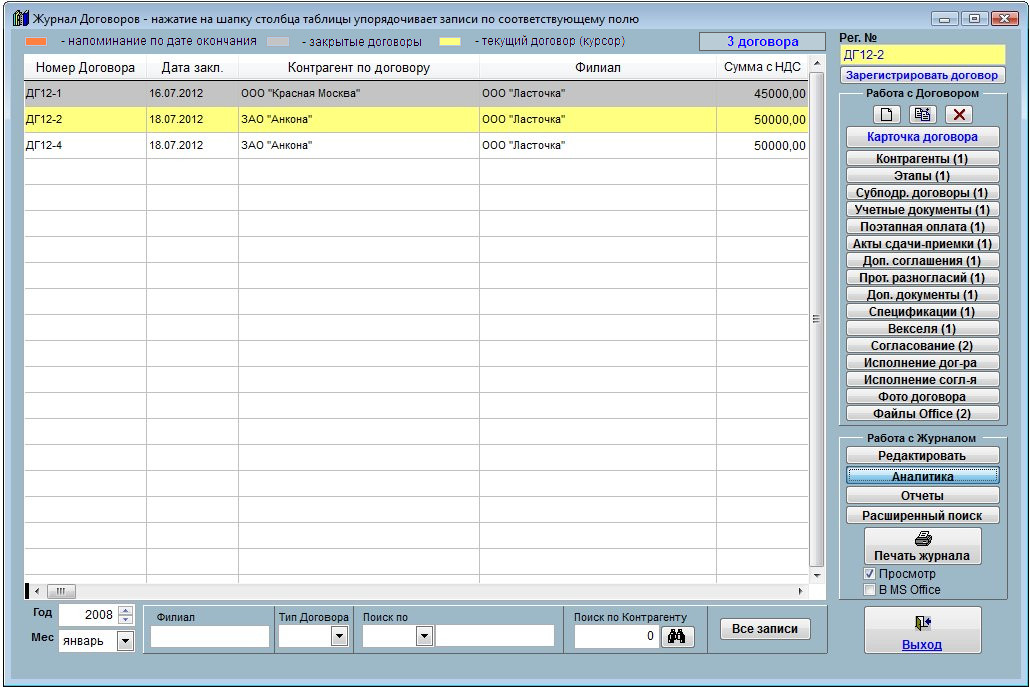
Task: Click the horizontal scrollbar right arrow
Action: pos(801,591)
